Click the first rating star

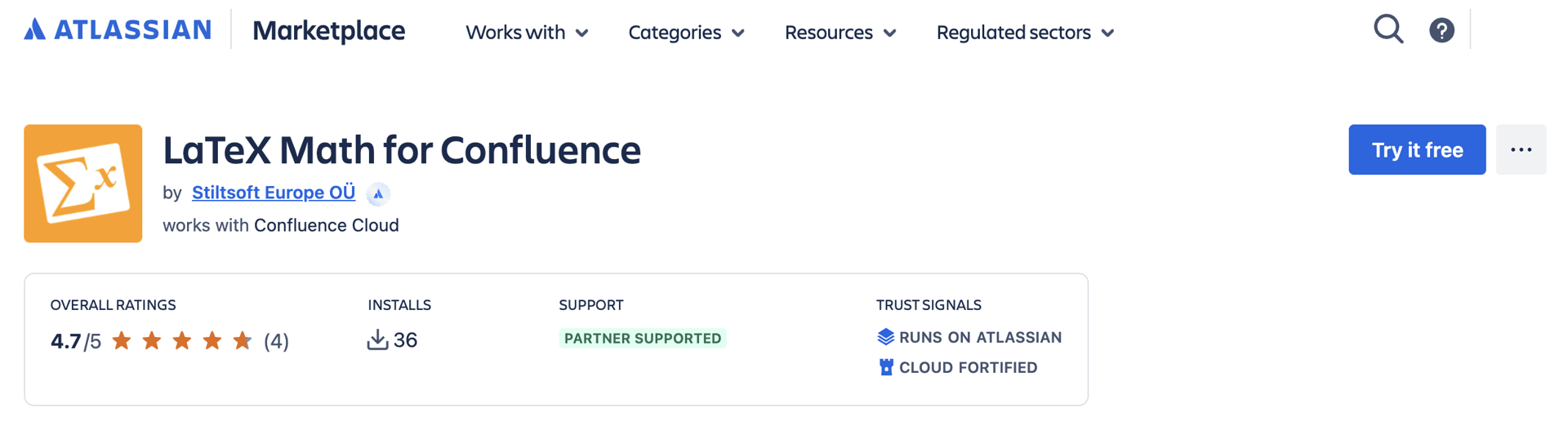coord(122,340)
